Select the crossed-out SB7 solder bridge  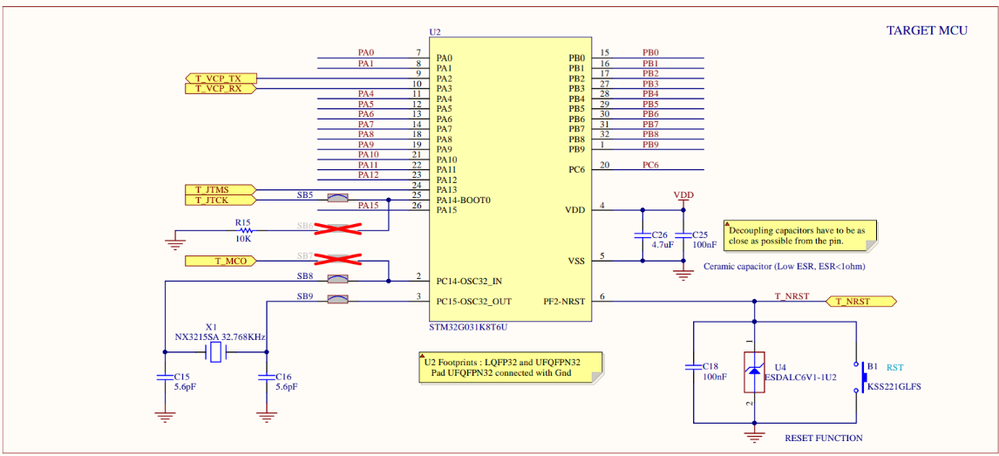pyautogui.click(x=338, y=260)
